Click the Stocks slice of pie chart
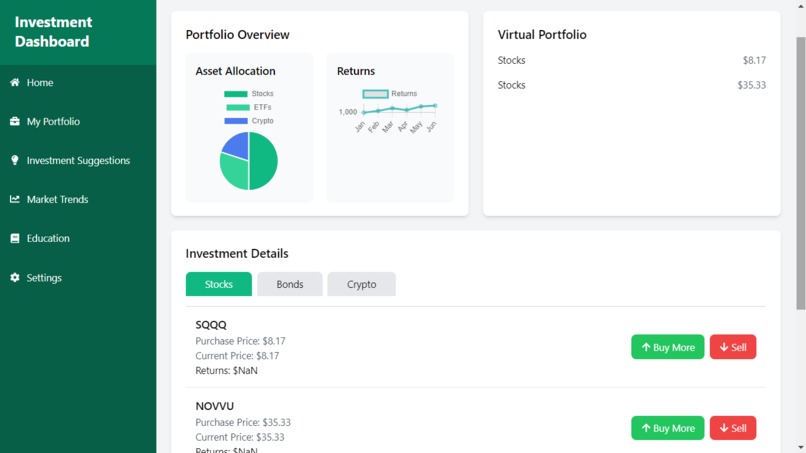This screenshot has width=806, height=453. pyautogui.click(x=264, y=161)
